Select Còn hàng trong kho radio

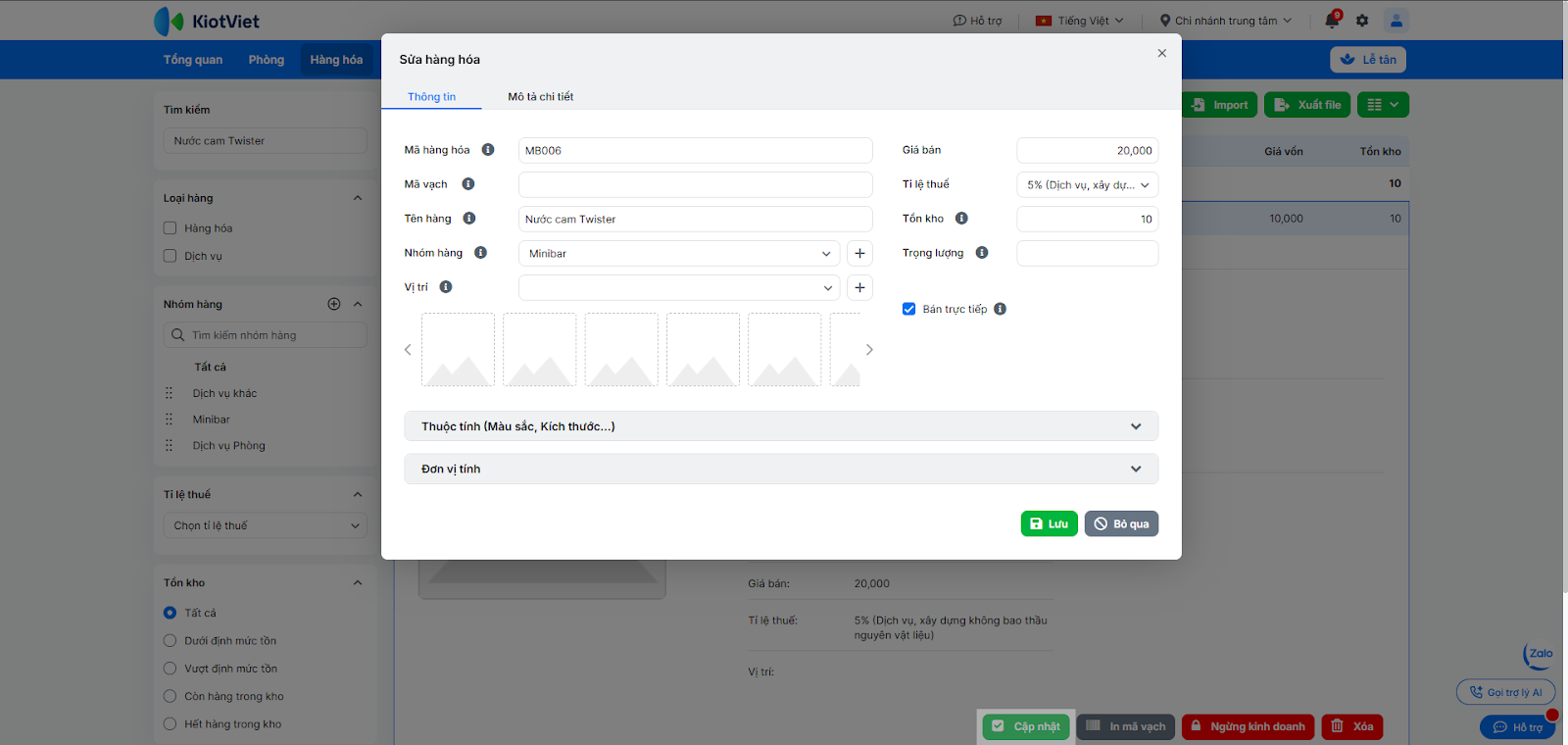170,697
